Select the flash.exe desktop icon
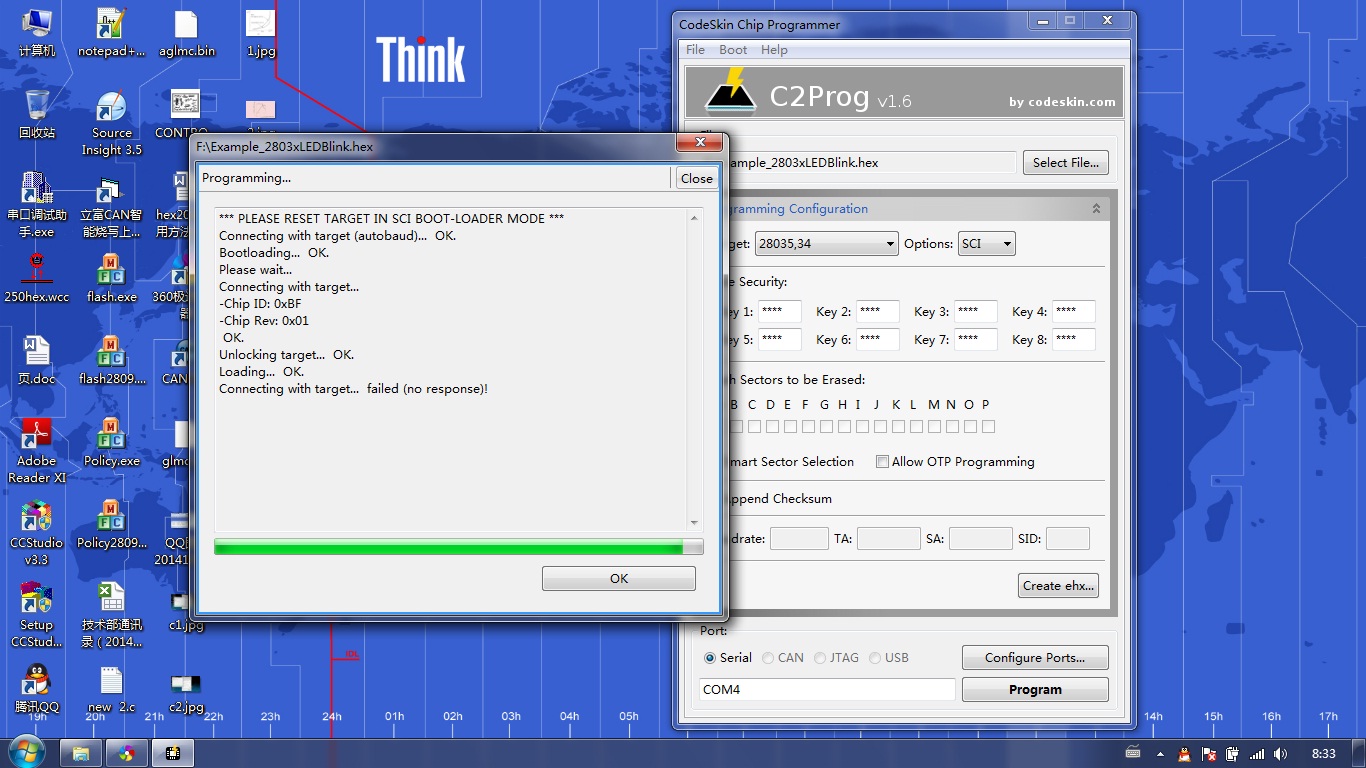The width and height of the screenshot is (1366, 768). click(111, 278)
